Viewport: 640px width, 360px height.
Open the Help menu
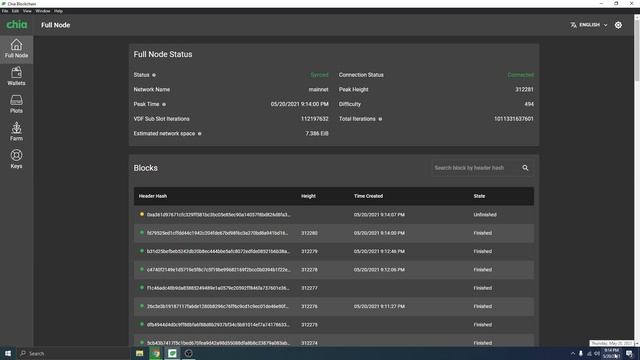pos(58,11)
